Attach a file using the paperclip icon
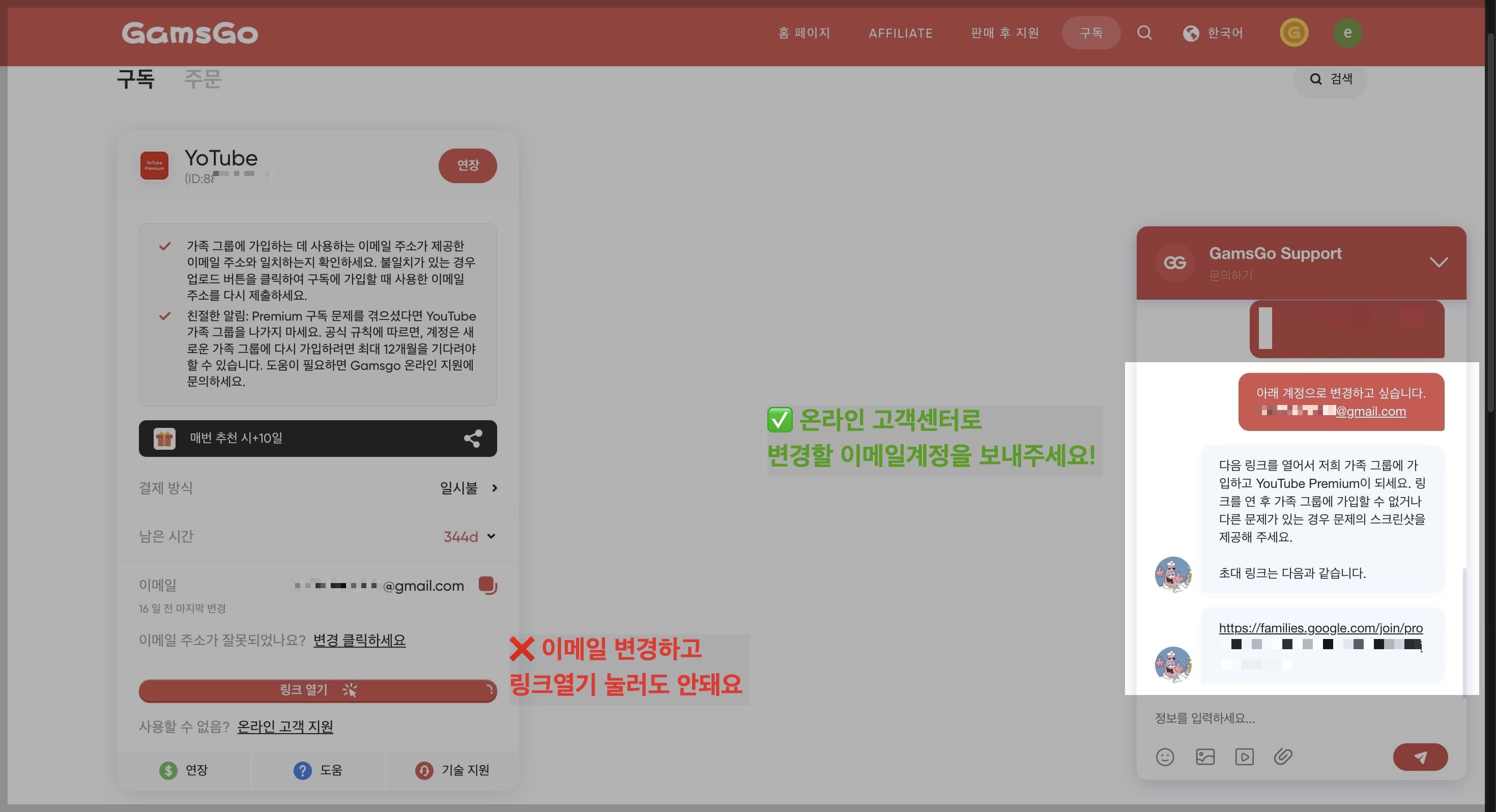1496x812 pixels. pos(1284,757)
